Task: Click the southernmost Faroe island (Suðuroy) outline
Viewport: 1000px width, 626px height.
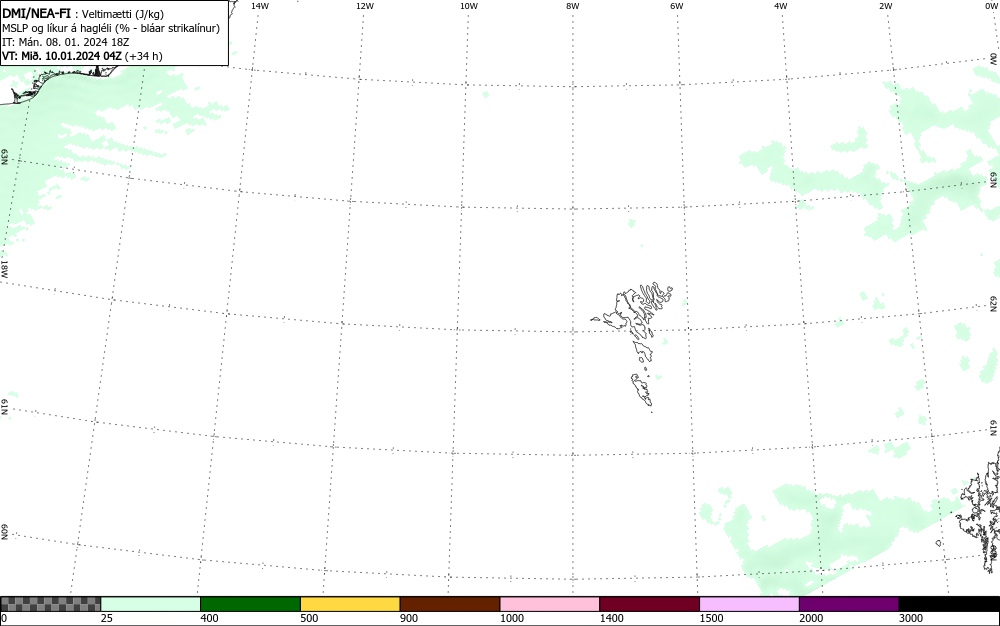Action: coord(642,389)
